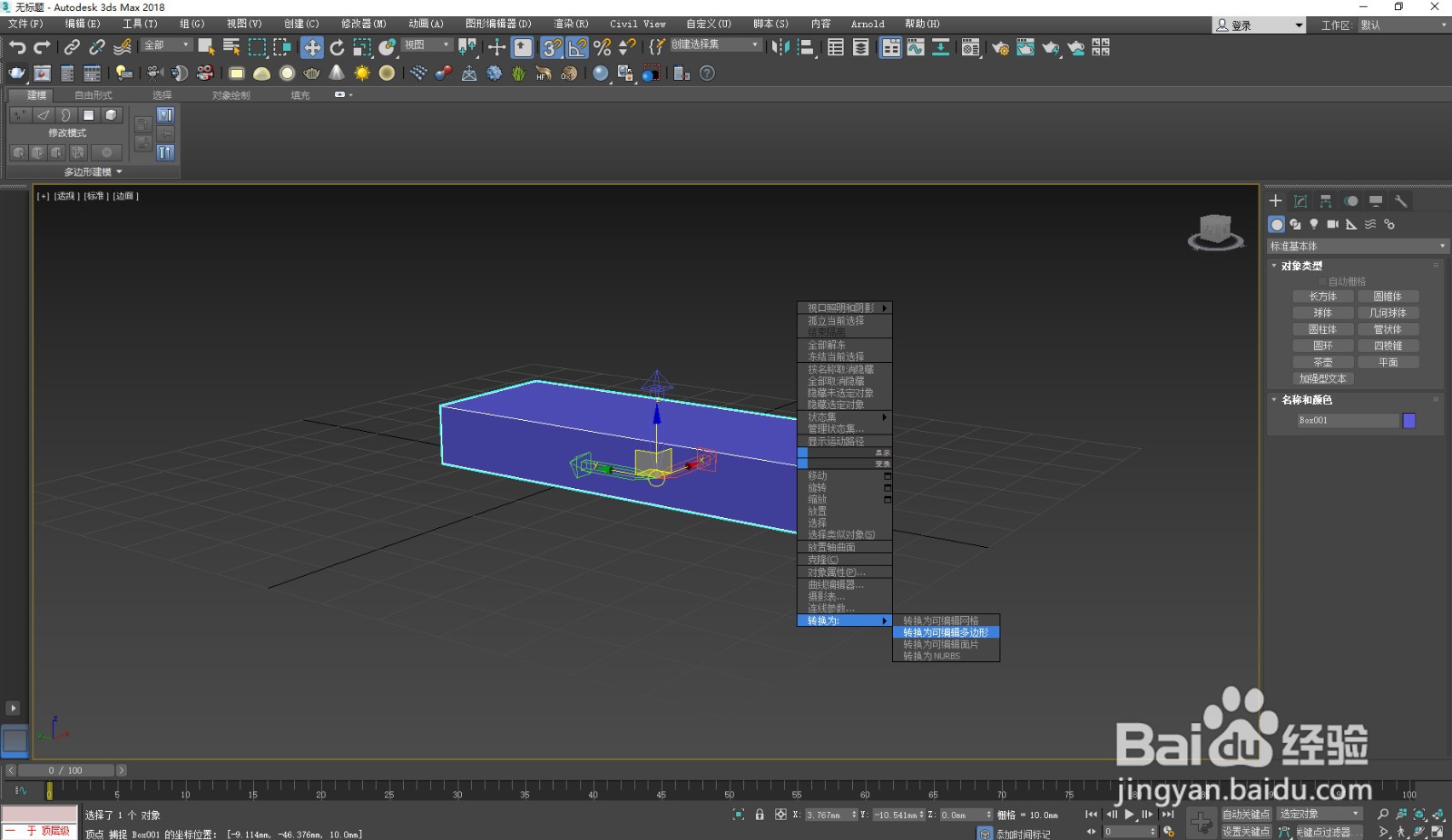Screen dimensions: 1452x840
Task: Click the cone primitive toolbar icon
Action: (337, 73)
